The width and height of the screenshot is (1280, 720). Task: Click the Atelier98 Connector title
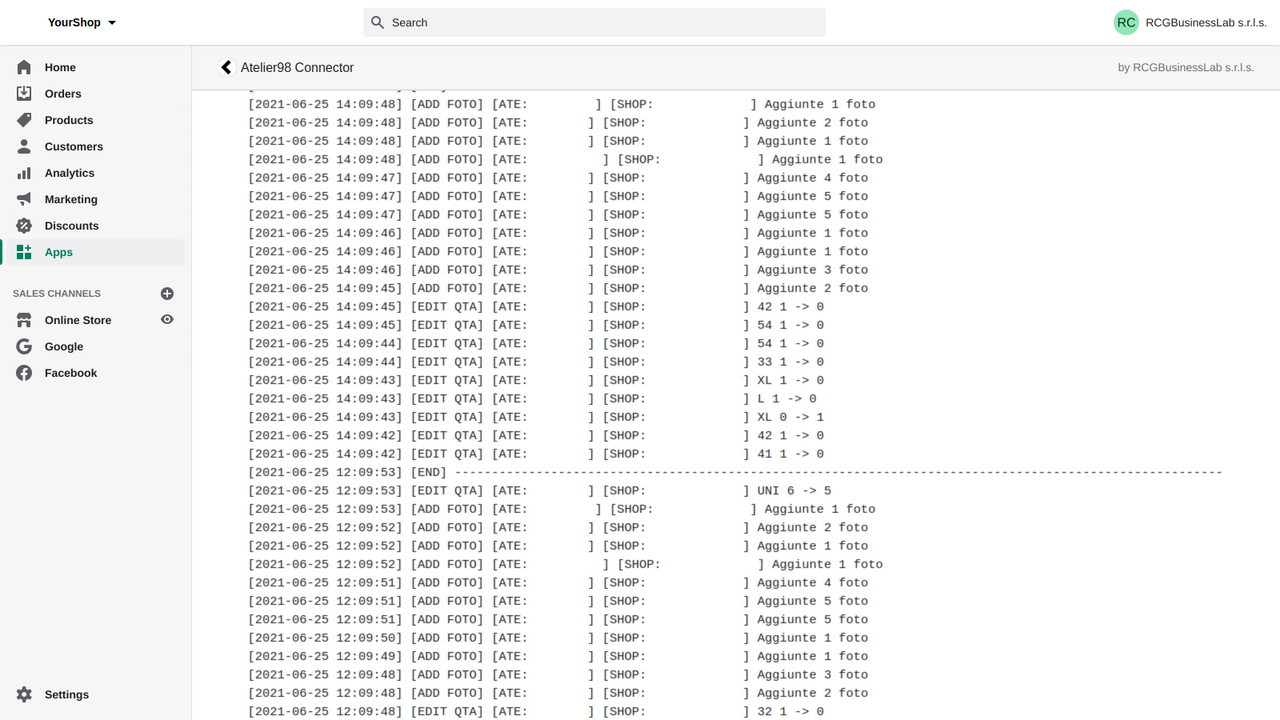click(x=297, y=67)
